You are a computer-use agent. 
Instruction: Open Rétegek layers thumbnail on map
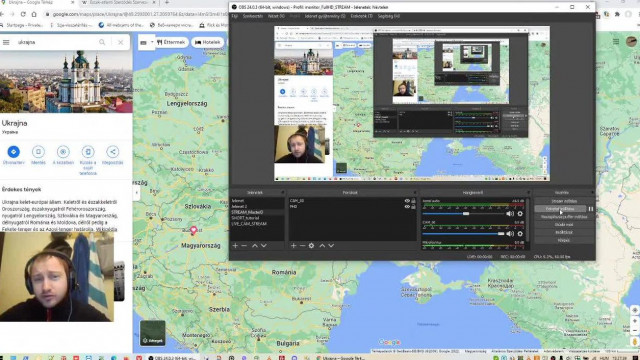[x=153, y=333]
